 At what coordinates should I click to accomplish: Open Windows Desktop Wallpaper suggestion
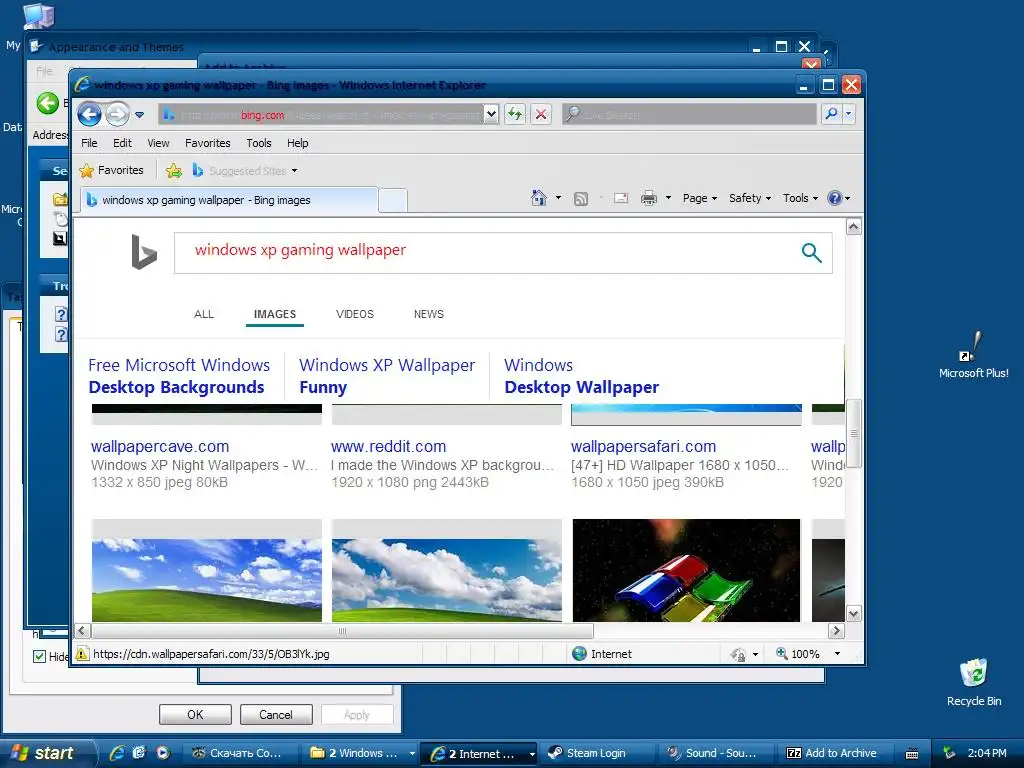coord(581,376)
